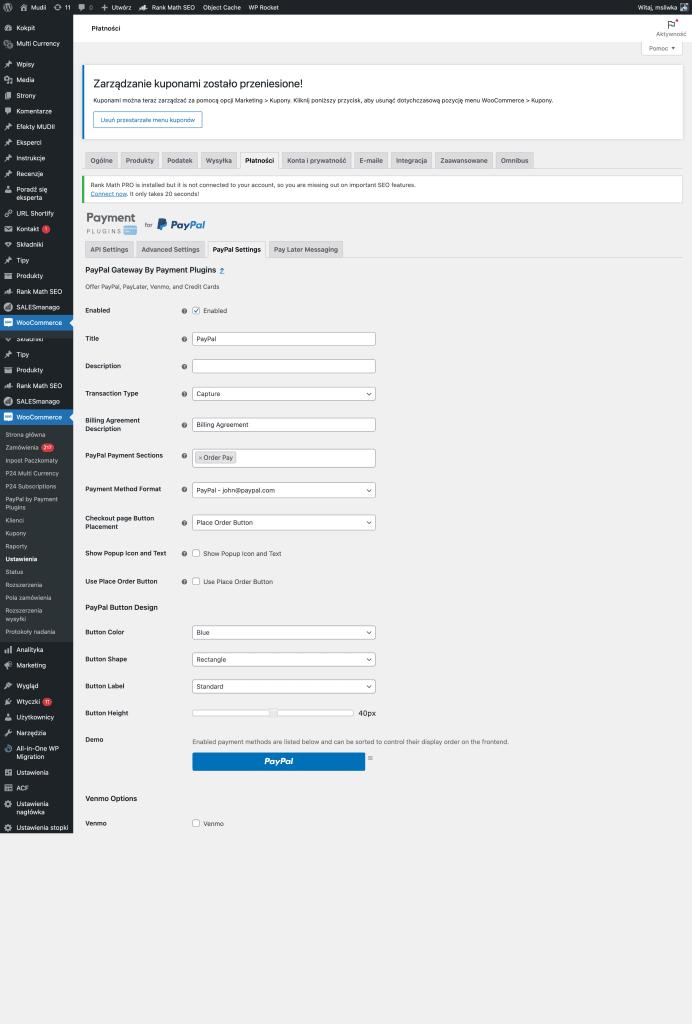Click the comments icon in admin bar
This screenshot has height=1024, width=692.
81,7
